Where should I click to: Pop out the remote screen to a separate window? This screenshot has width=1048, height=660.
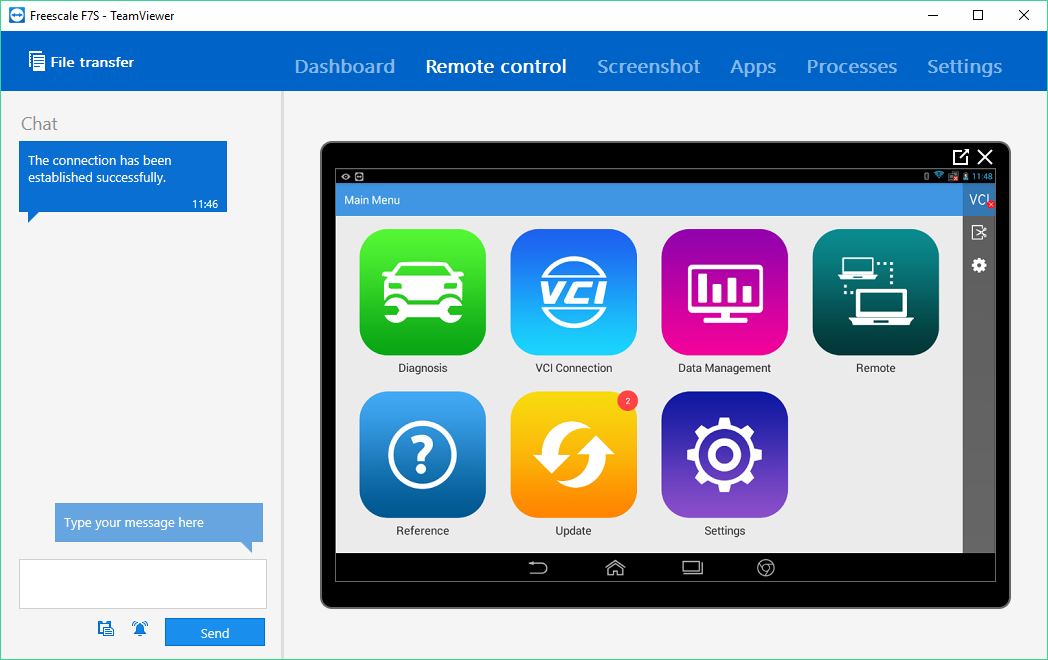(960, 156)
